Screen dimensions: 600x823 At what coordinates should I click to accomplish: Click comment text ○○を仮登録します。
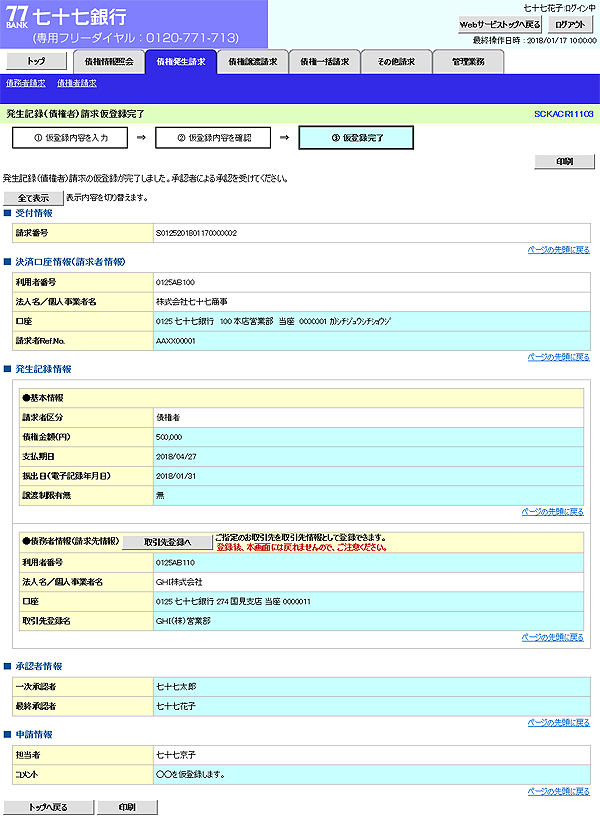point(191,775)
